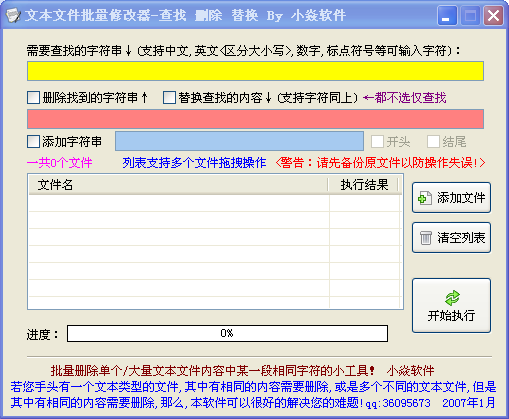Screen dimensions: 509x419
Task: Minimize the window from the title bar
Action: (447, 15)
